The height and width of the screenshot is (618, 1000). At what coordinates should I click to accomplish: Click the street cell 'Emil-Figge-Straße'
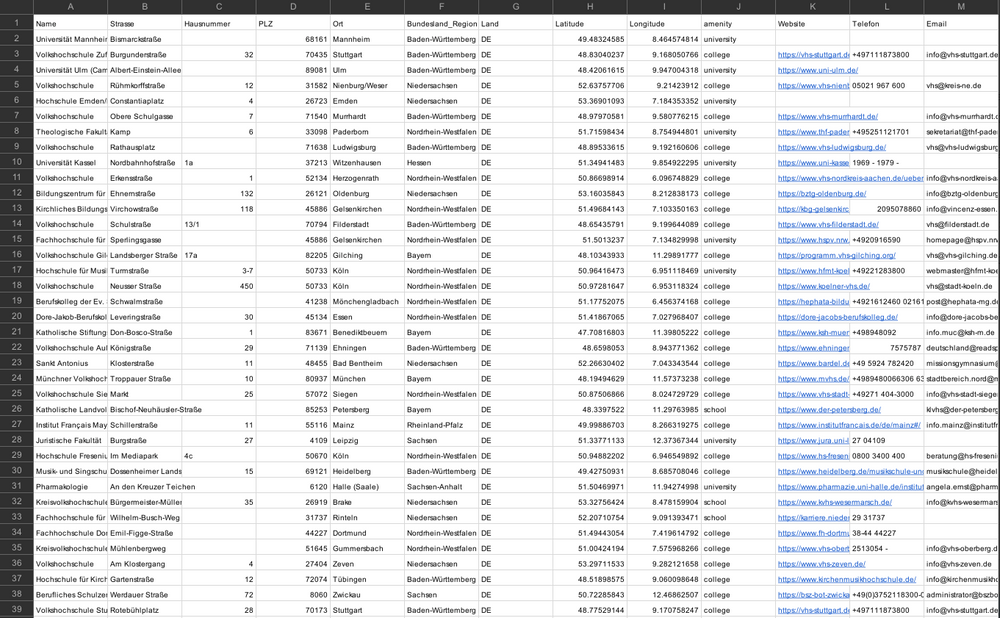click(x=145, y=533)
